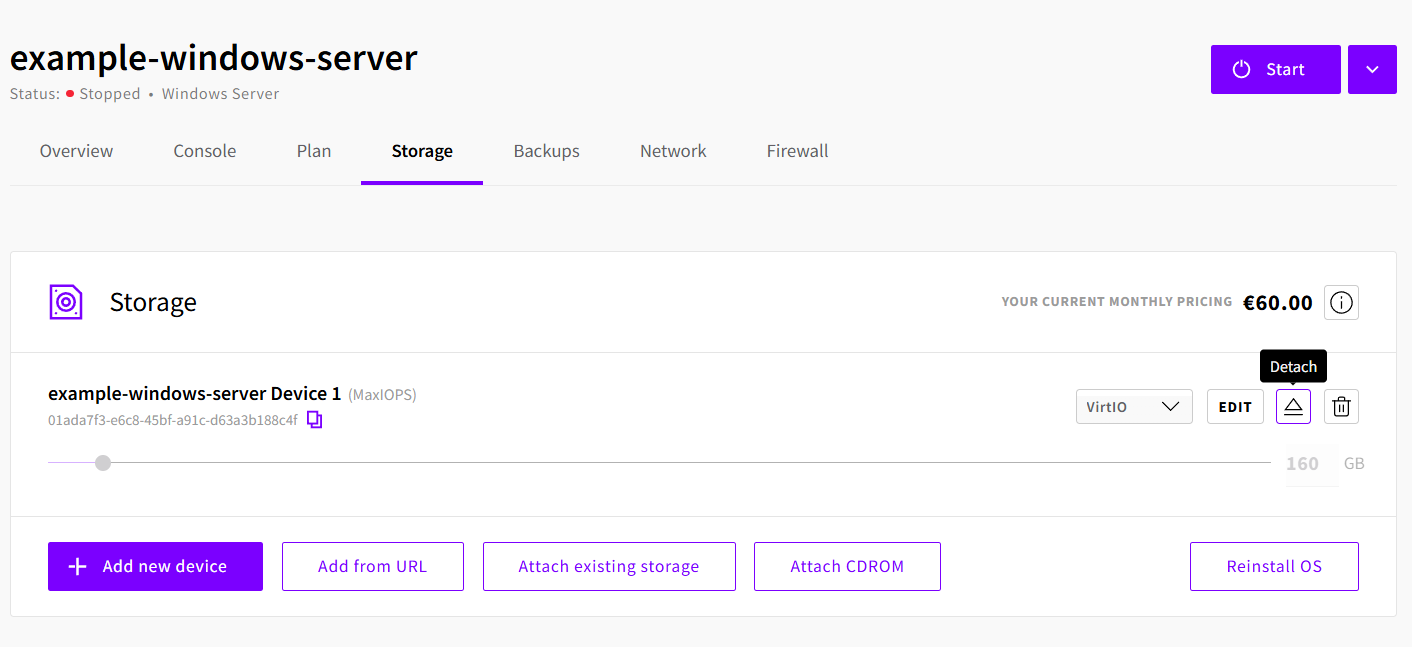Switch to the Firewall tab
Viewport: 1412px width, 647px height.
tap(797, 151)
